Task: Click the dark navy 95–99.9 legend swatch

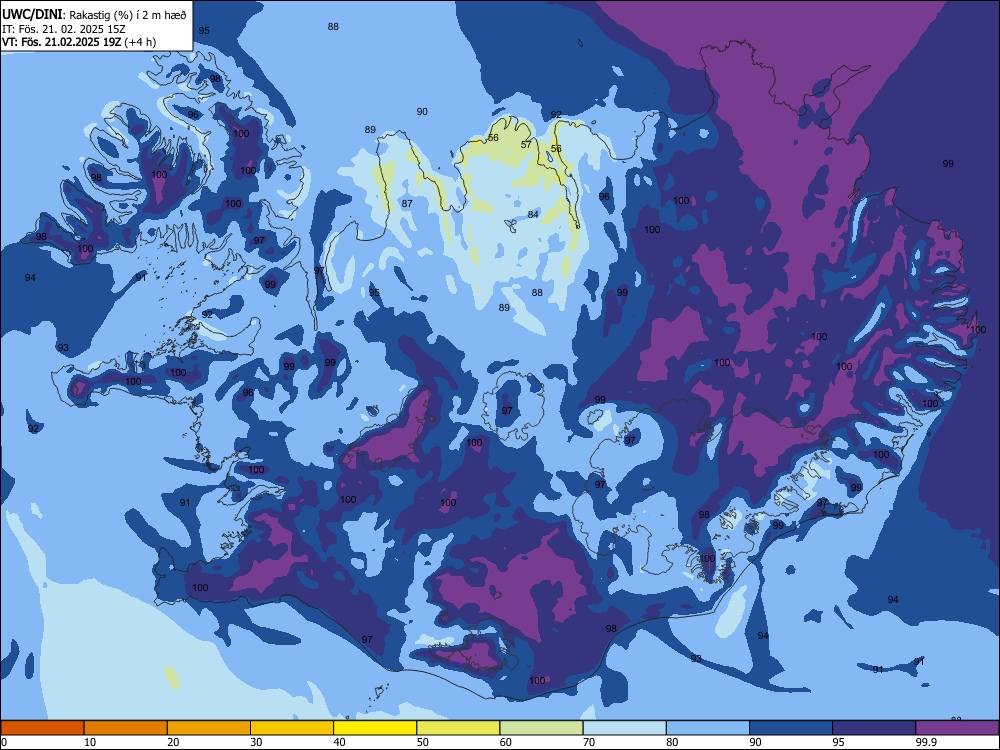Action: coord(874,728)
